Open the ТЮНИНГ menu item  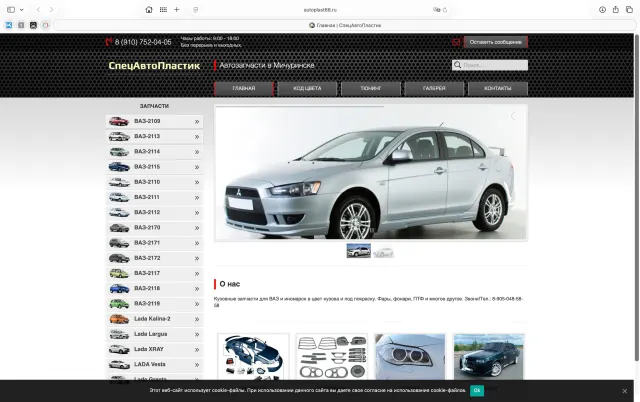(371, 88)
